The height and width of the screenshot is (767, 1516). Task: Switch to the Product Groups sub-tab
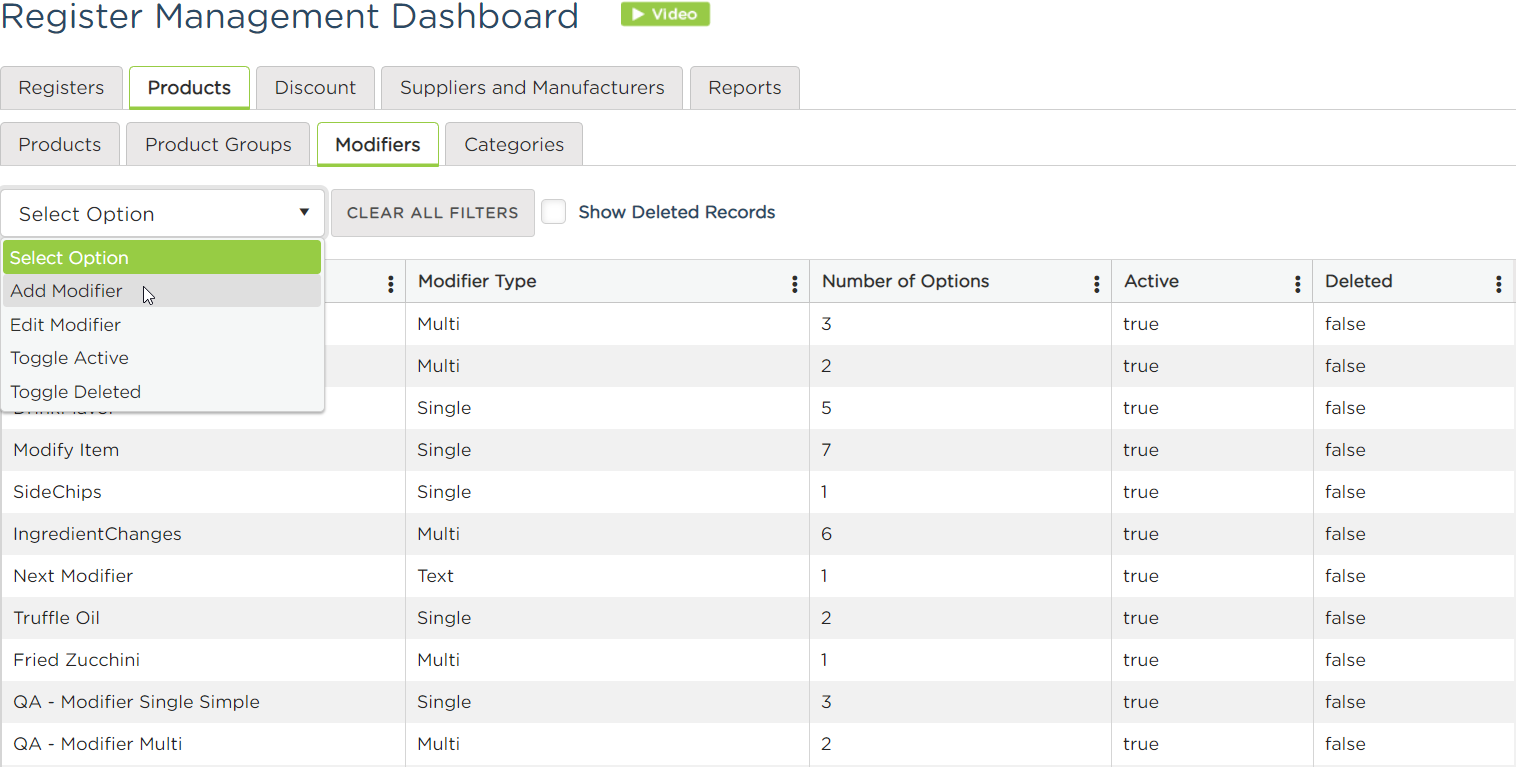(x=218, y=145)
